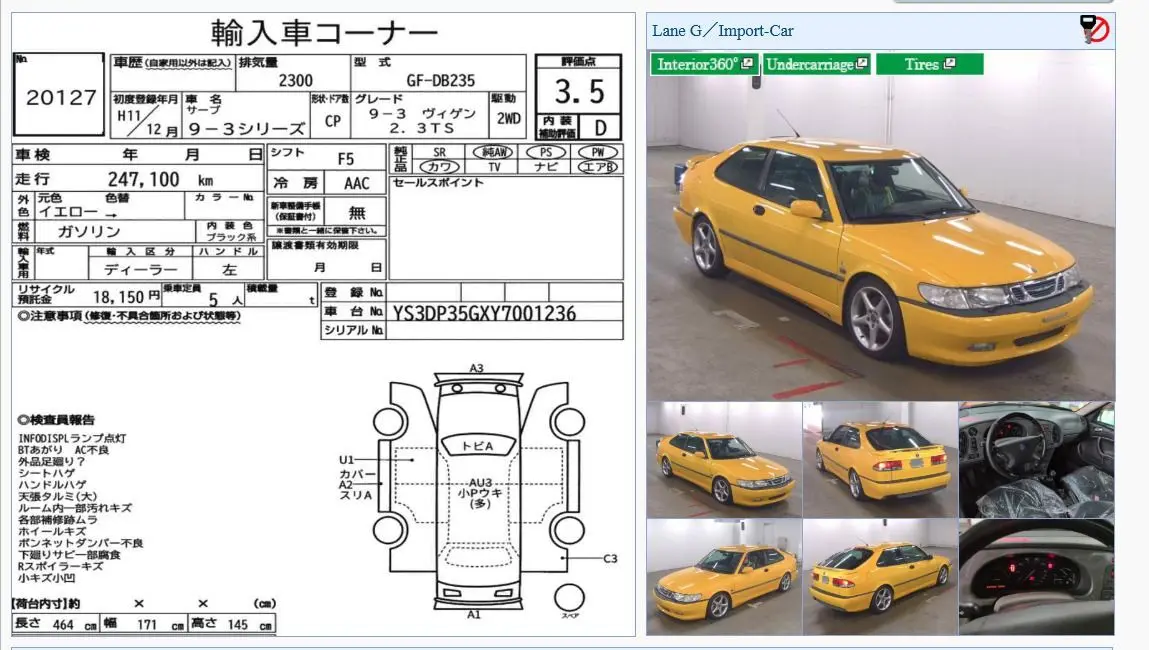Click the 検査員報告 section heading
The image size is (1149, 650).
56,420
